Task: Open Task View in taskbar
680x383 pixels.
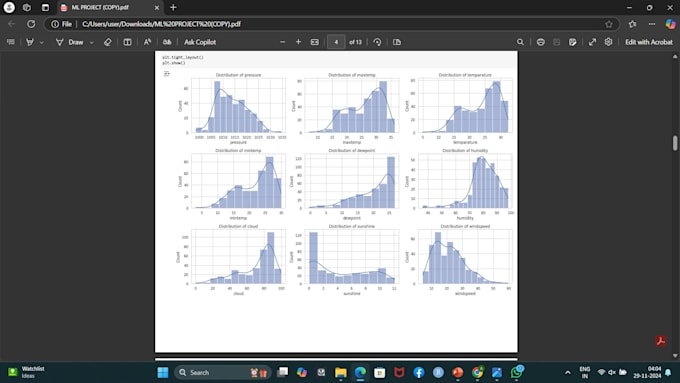Action: (x=283, y=373)
